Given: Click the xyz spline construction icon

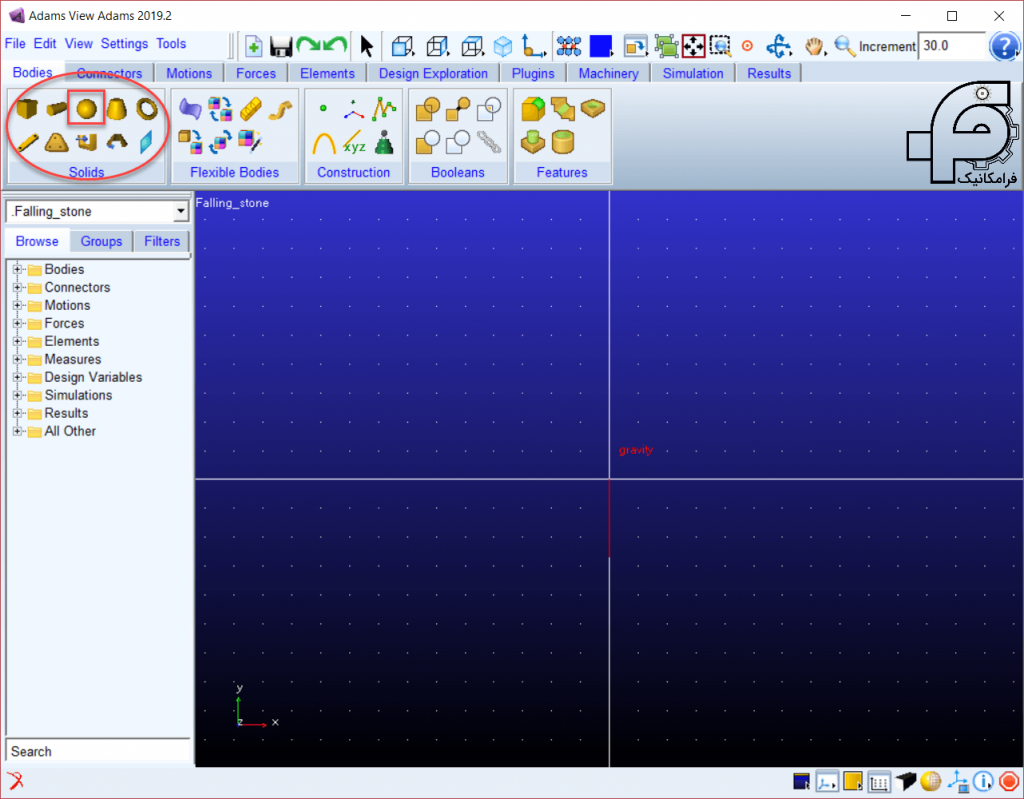Looking at the screenshot, I should 353,142.
